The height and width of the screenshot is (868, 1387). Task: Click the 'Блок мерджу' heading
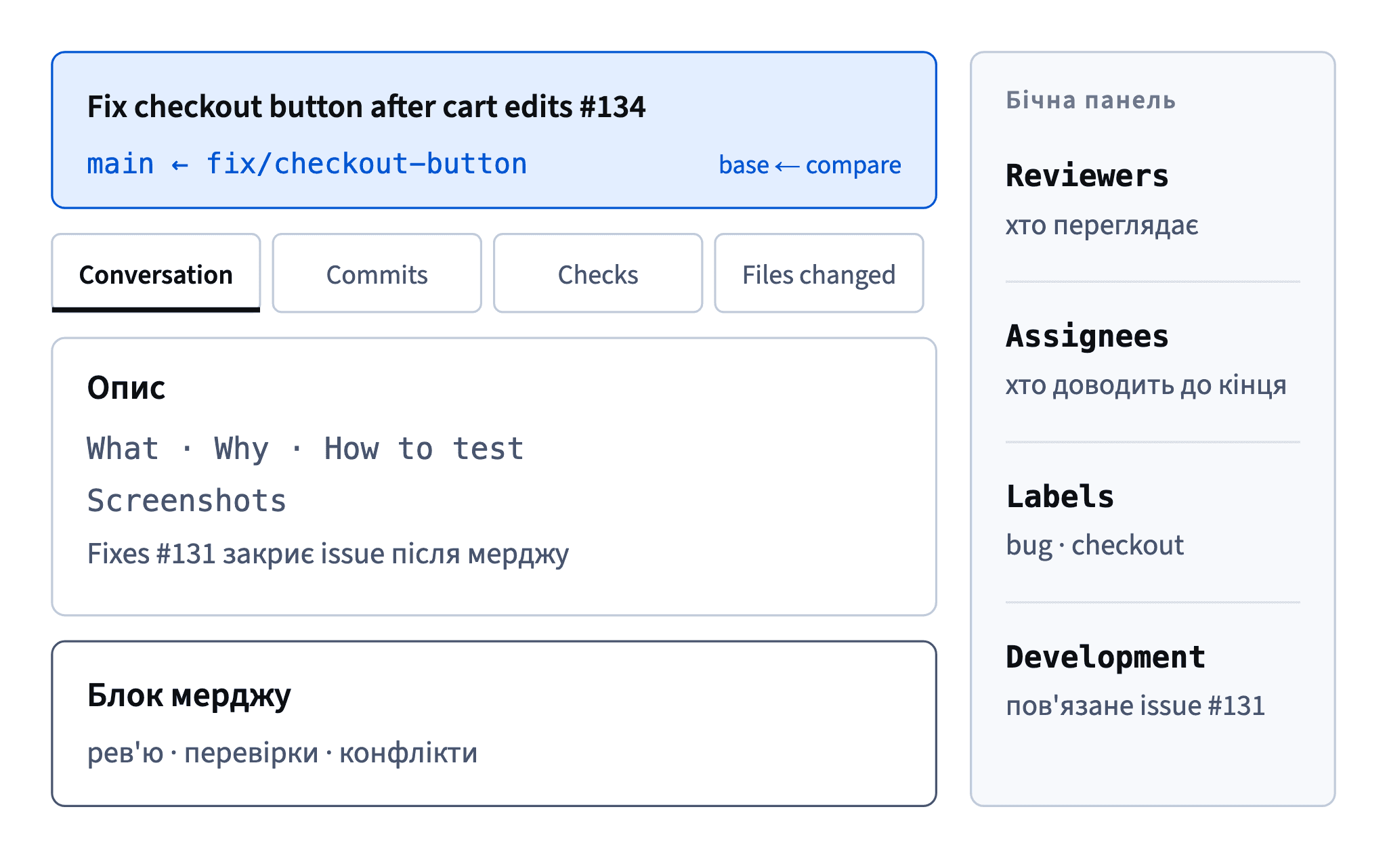click(189, 696)
